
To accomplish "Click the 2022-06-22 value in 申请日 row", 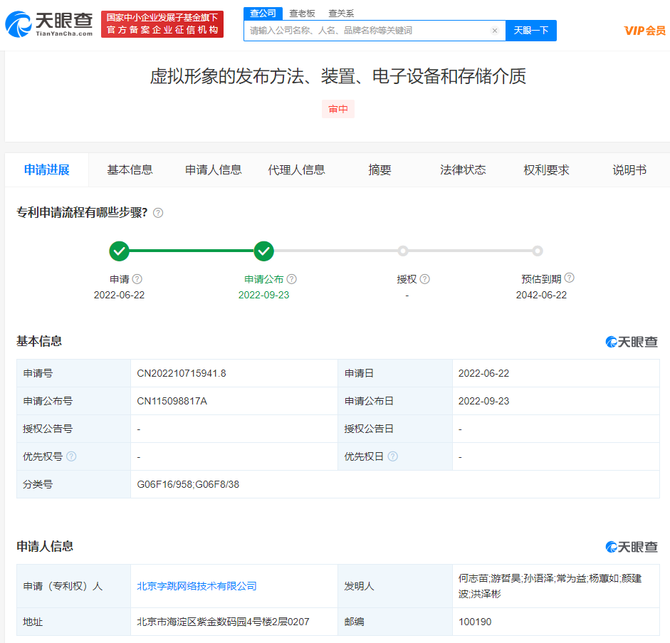I will 484,373.
